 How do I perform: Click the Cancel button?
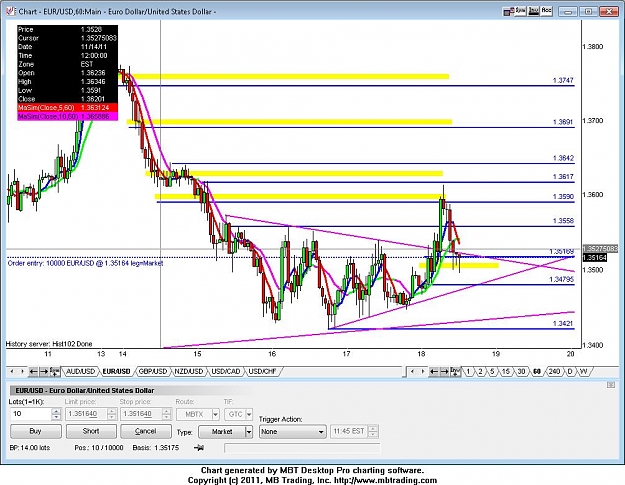145,431
